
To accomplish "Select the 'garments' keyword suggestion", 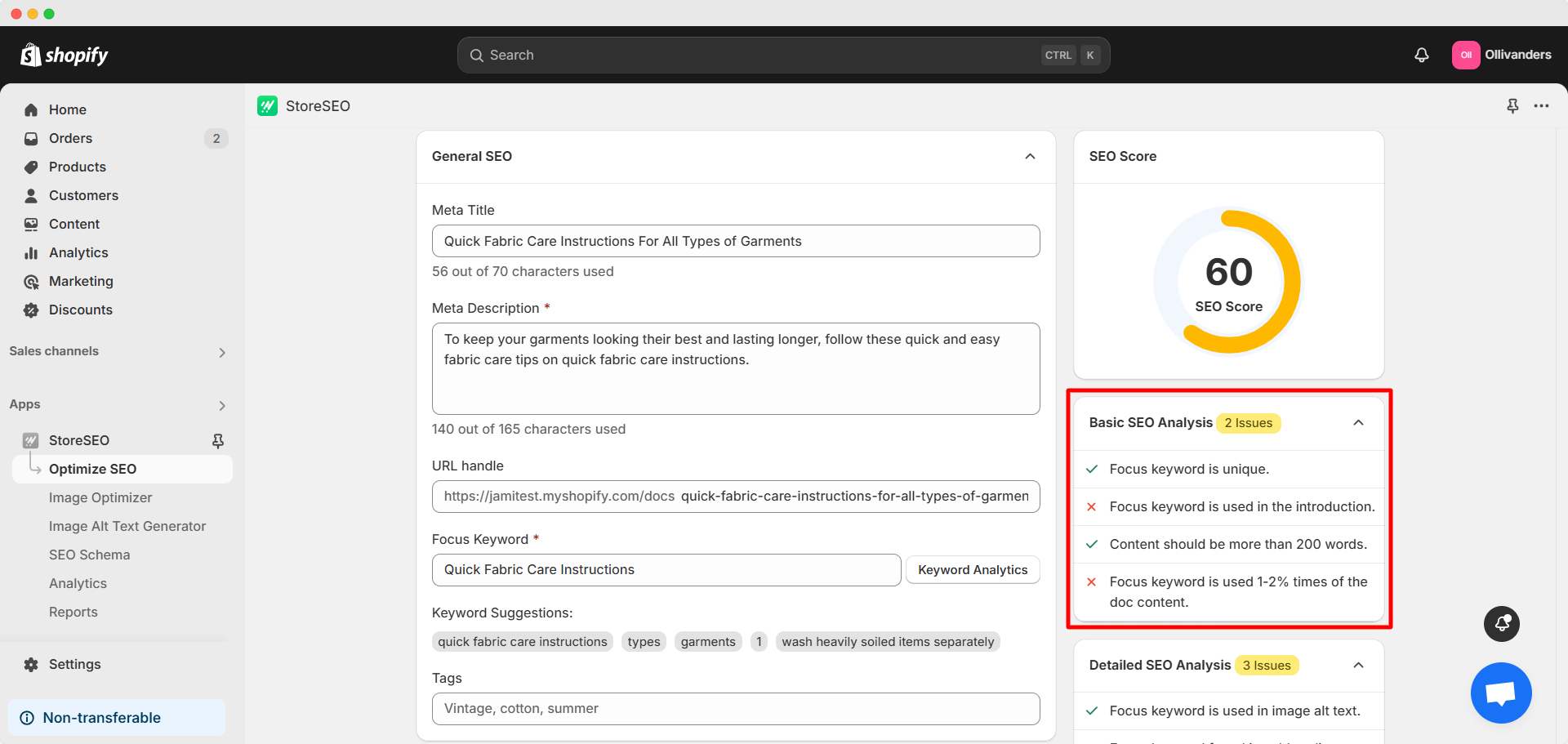I will click(x=708, y=642).
